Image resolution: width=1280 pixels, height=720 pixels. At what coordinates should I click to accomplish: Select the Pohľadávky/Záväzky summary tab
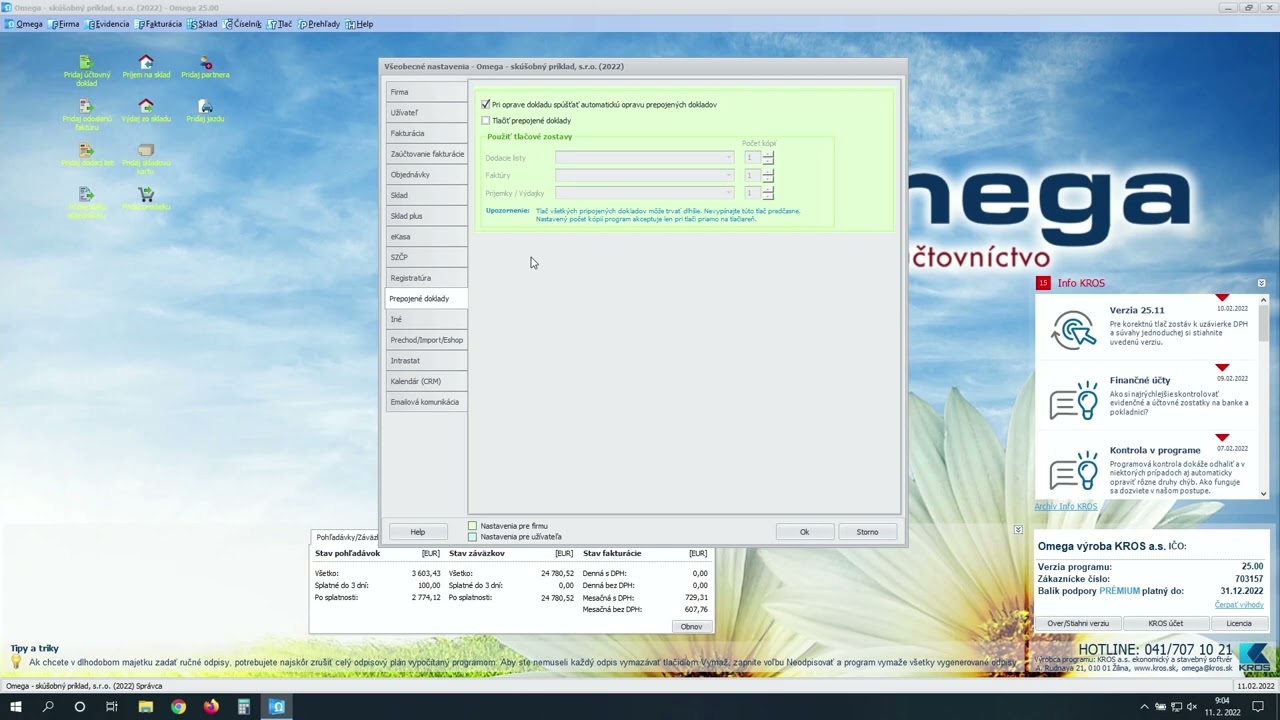346,537
